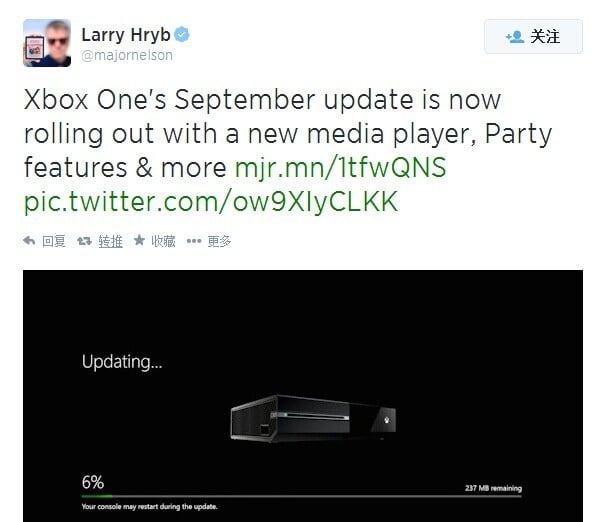Click the favorite star icon
This screenshot has width=605, height=522.
click(x=139, y=240)
